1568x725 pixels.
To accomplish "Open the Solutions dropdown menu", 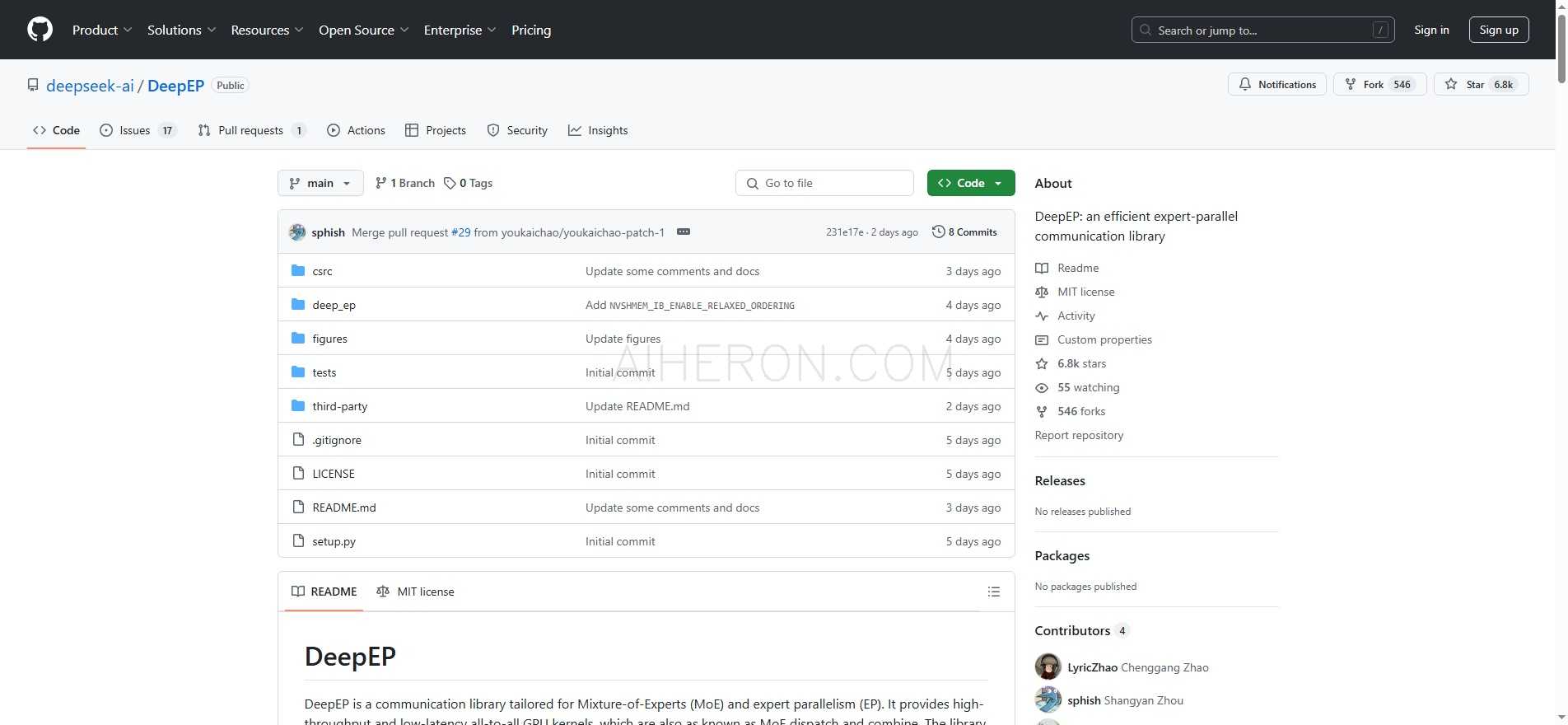I will 182,30.
